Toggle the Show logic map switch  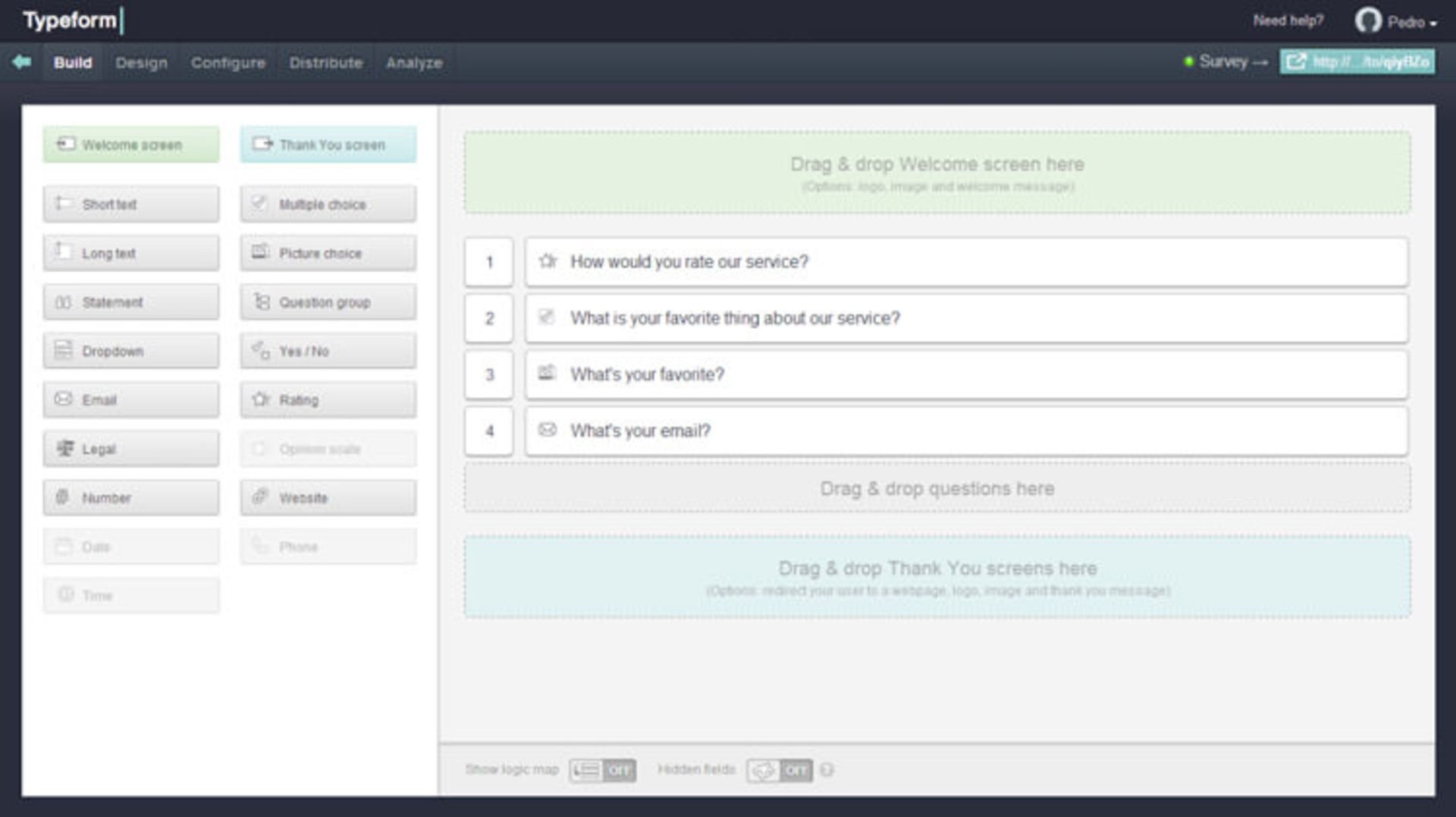602,770
